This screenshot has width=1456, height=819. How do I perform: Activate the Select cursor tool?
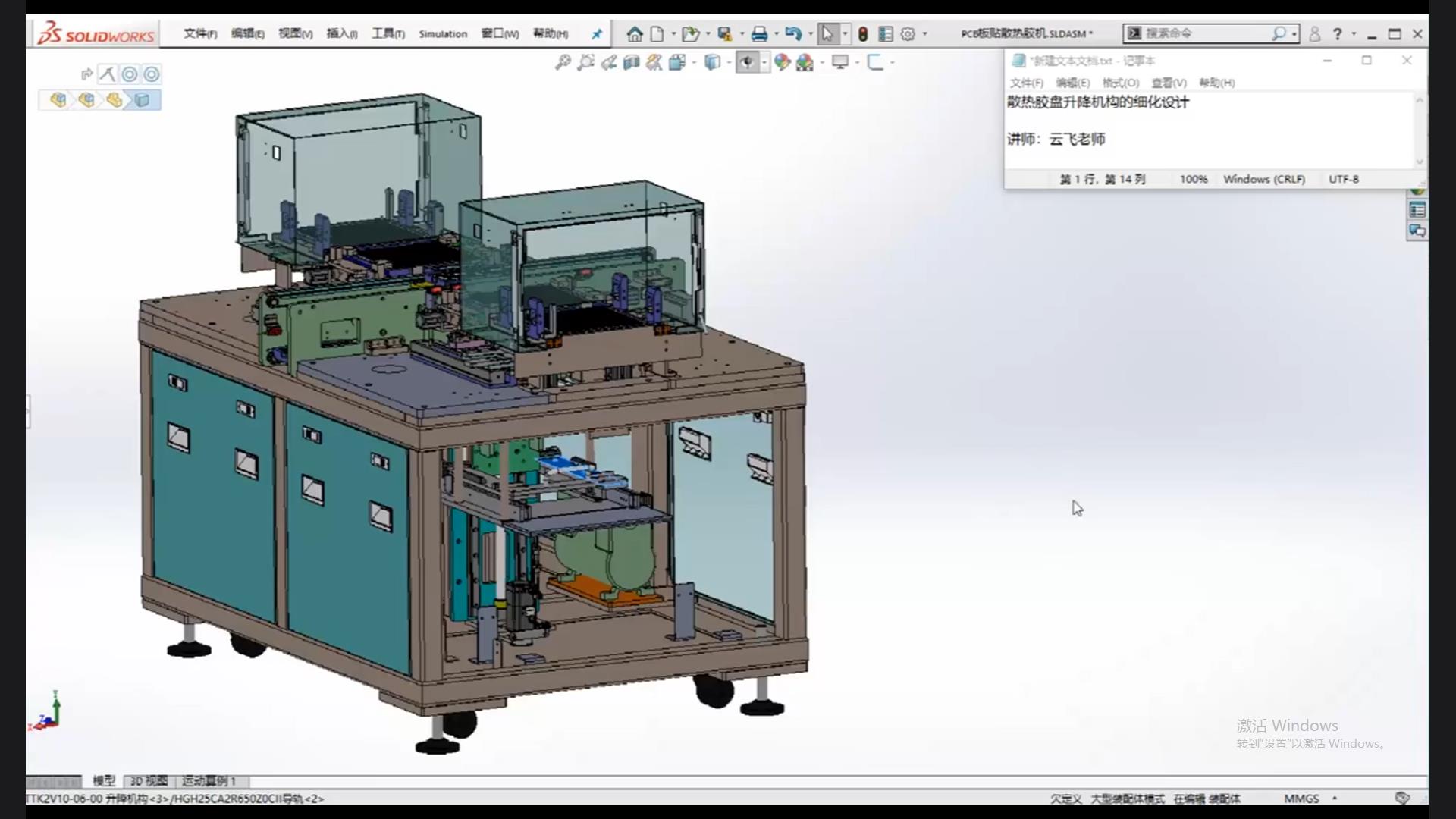pyautogui.click(x=827, y=34)
